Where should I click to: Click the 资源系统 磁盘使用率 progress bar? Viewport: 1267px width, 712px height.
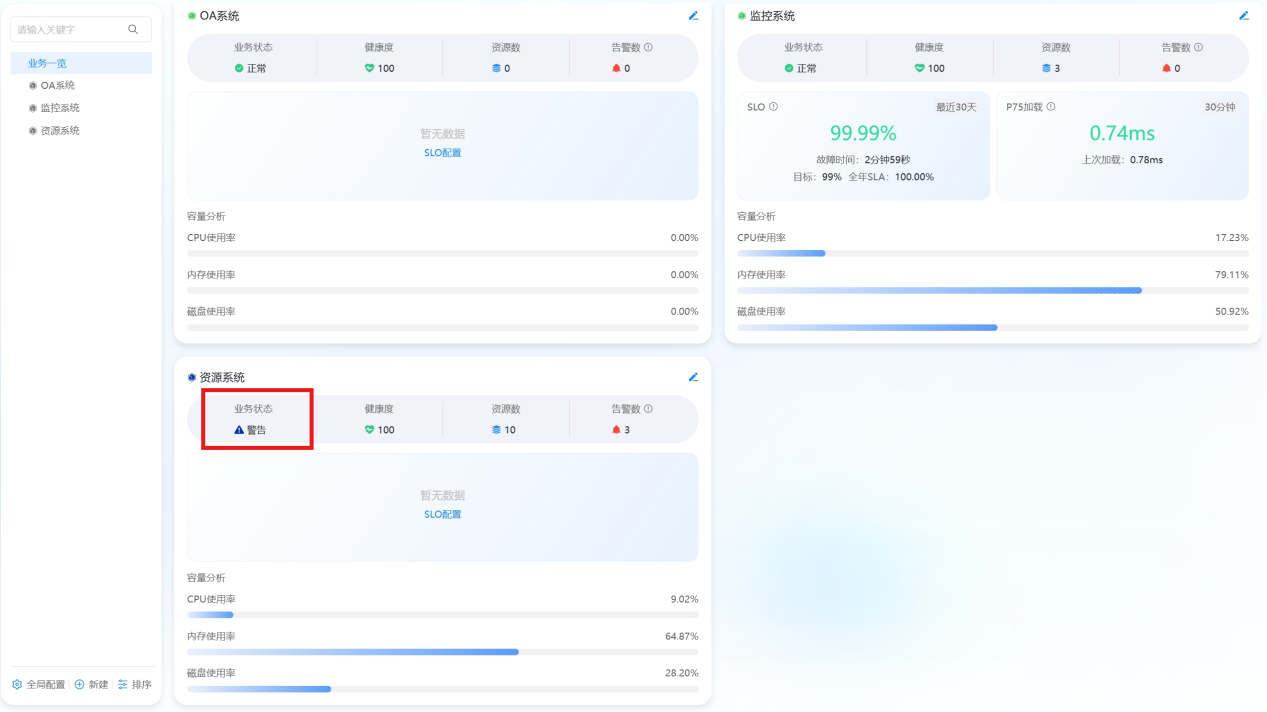pyautogui.click(x=443, y=688)
